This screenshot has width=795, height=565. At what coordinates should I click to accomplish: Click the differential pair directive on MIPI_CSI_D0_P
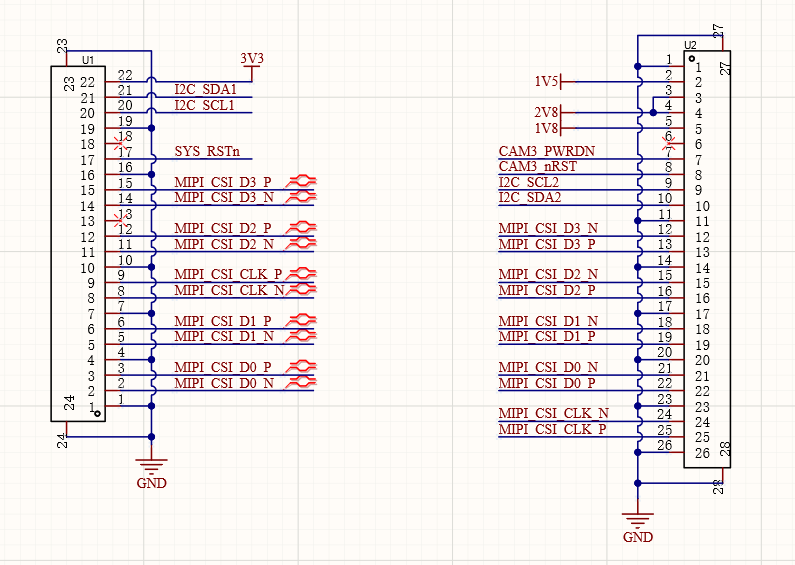pyautogui.click(x=300, y=367)
